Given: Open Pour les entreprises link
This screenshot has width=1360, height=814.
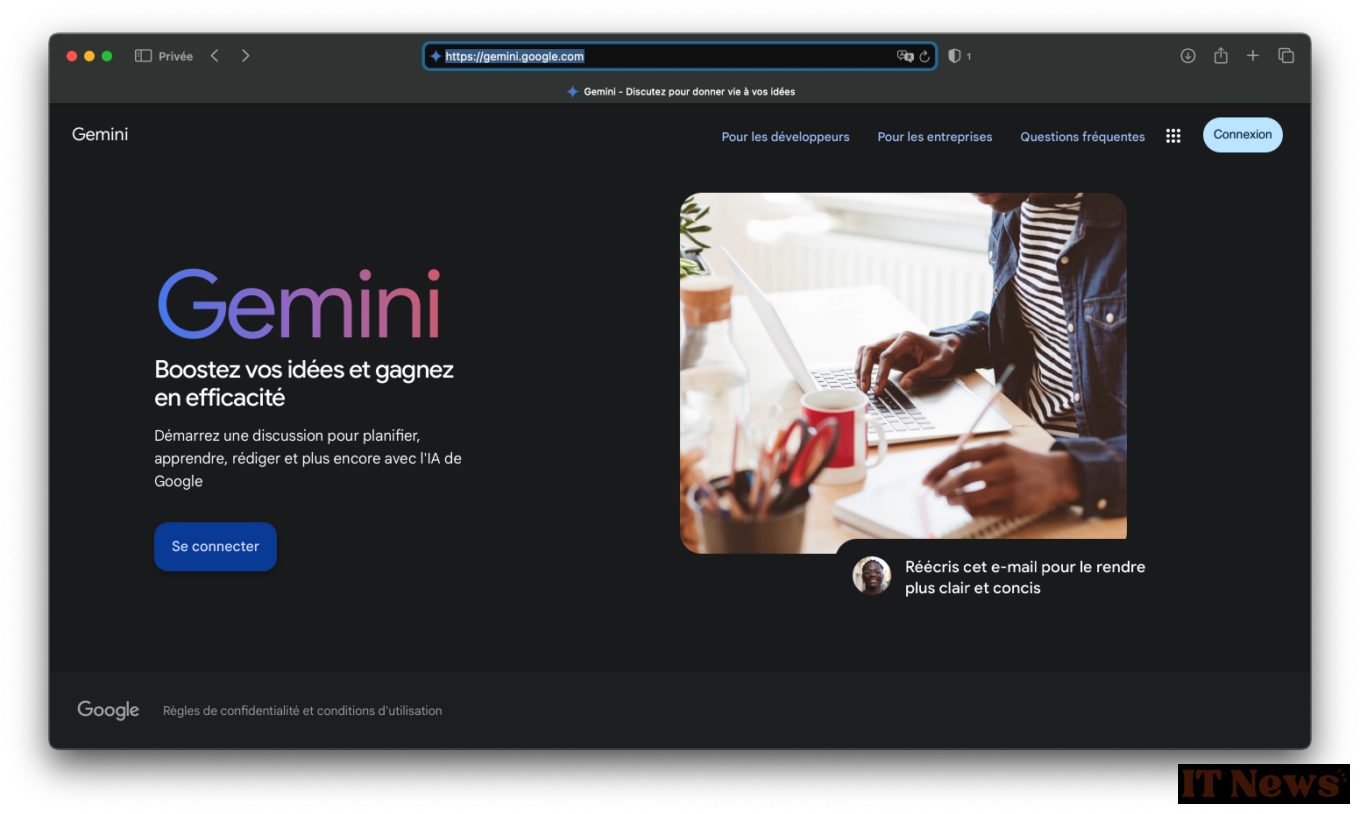Looking at the screenshot, I should pos(935,137).
